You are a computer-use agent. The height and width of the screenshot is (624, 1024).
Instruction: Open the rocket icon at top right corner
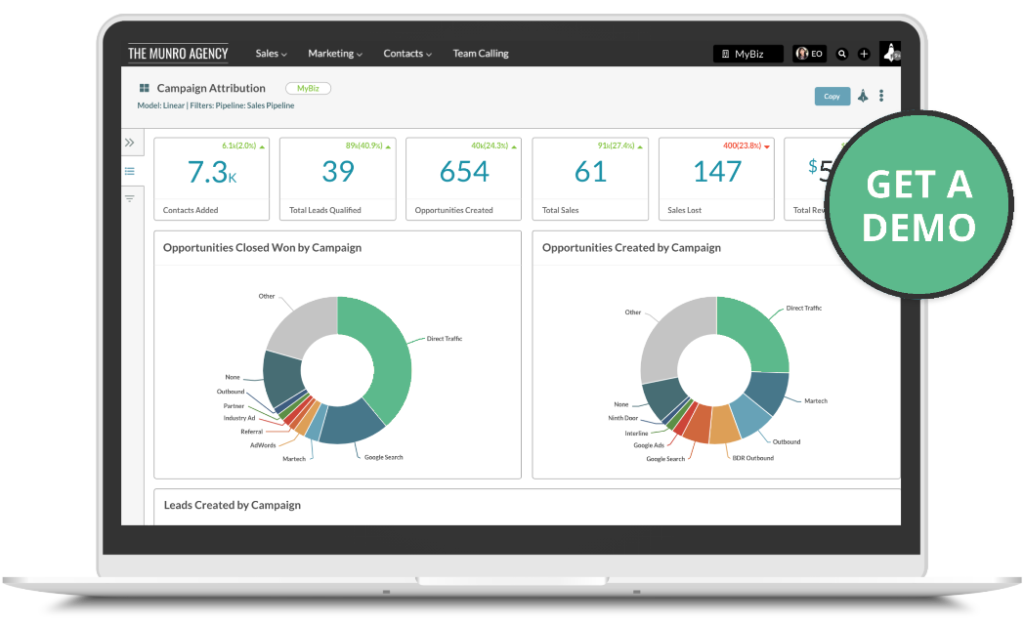pos(890,53)
